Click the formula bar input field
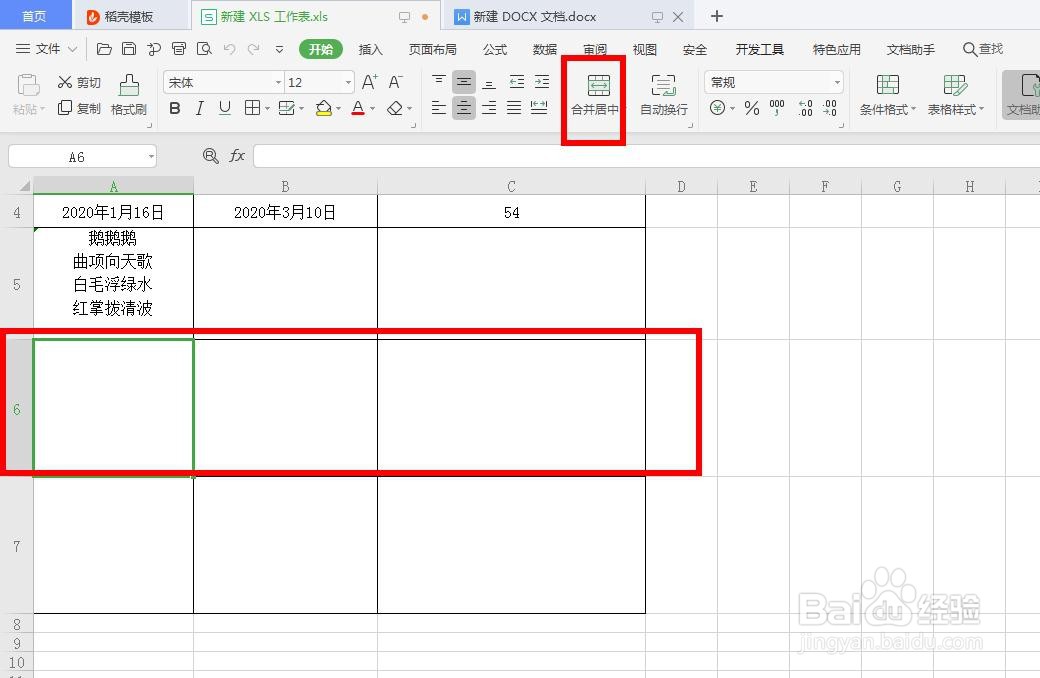 [646, 157]
